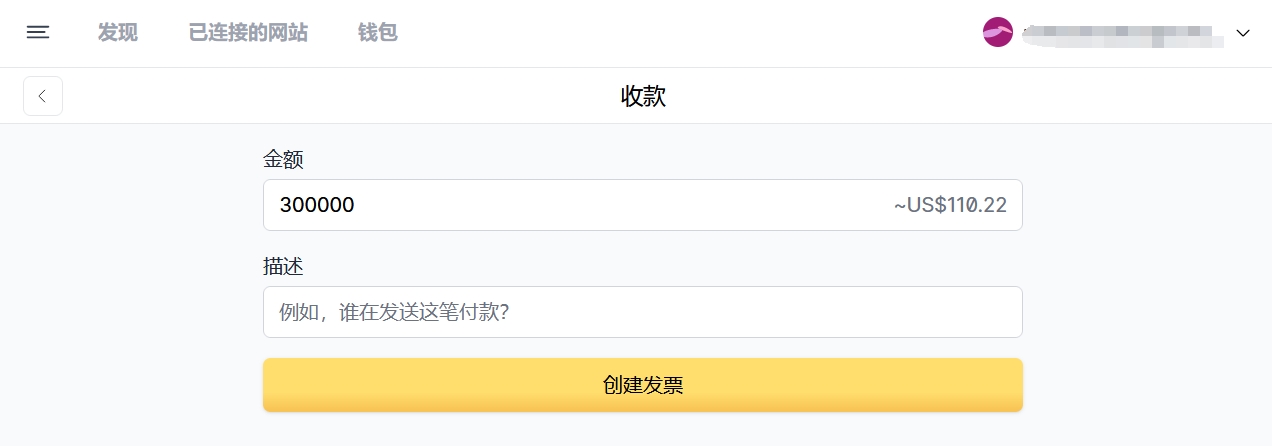Go to the 钱包 tab

pos(378,33)
